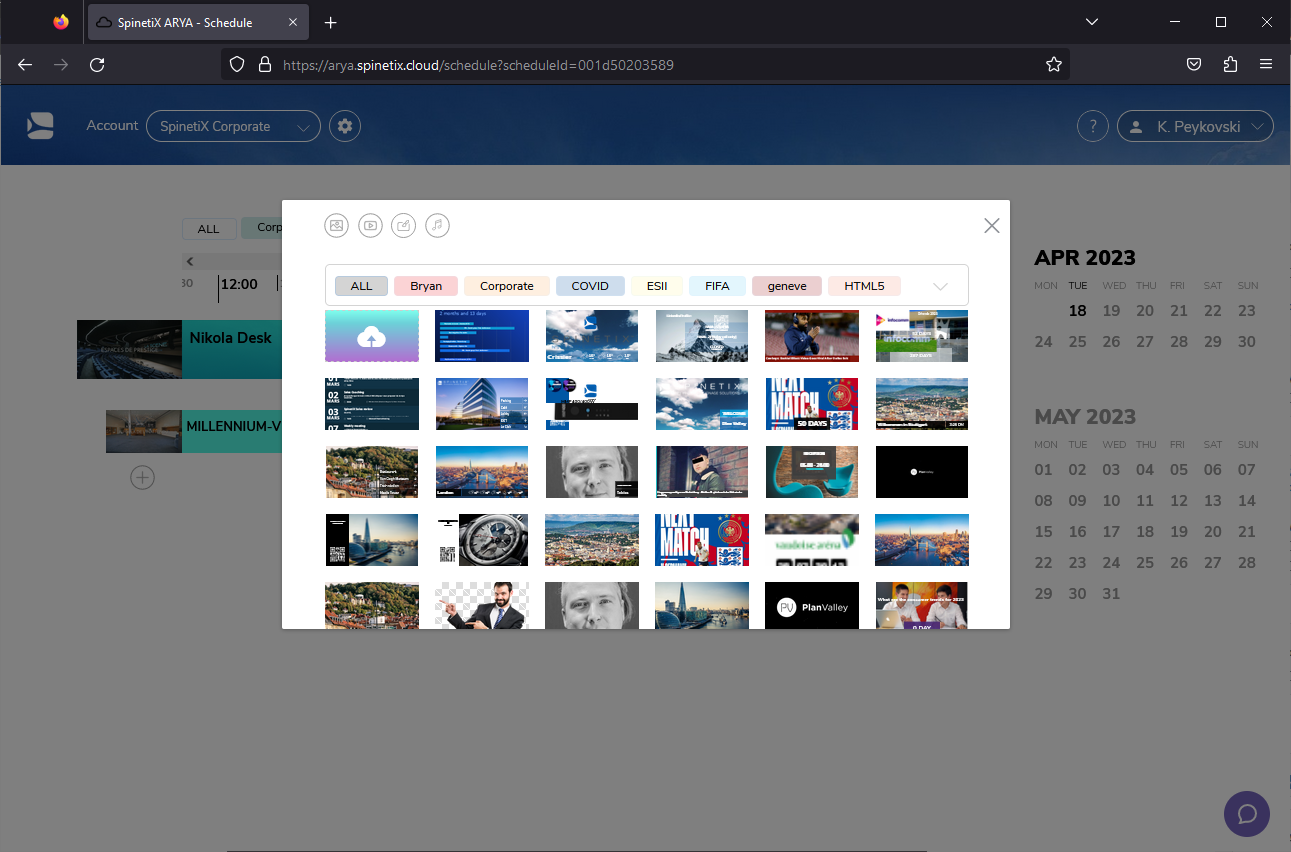Open the K. Peykovski user menu
This screenshot has width=1291, height=852.
1195,126
